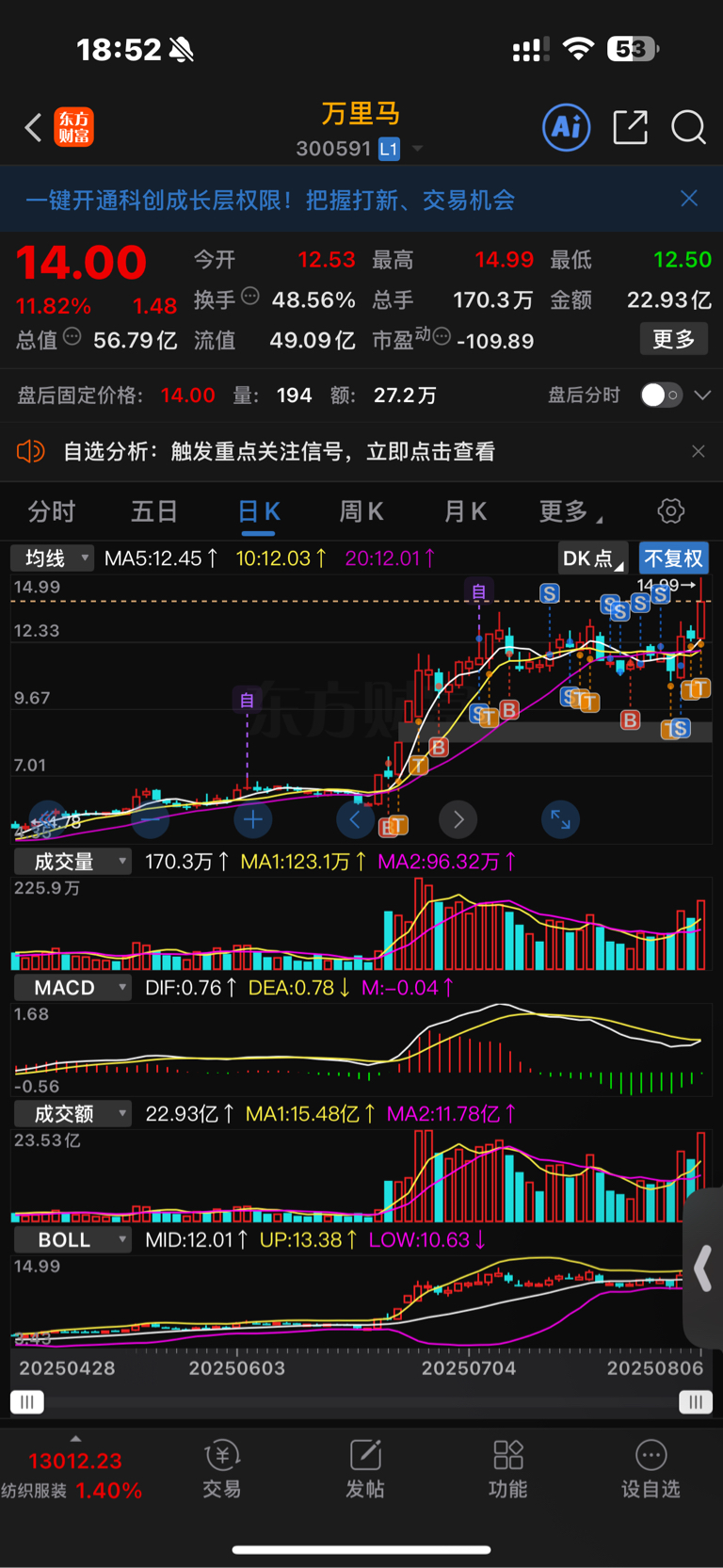
Task: Move chart right with arrow icon
Action: coord(458,819)
